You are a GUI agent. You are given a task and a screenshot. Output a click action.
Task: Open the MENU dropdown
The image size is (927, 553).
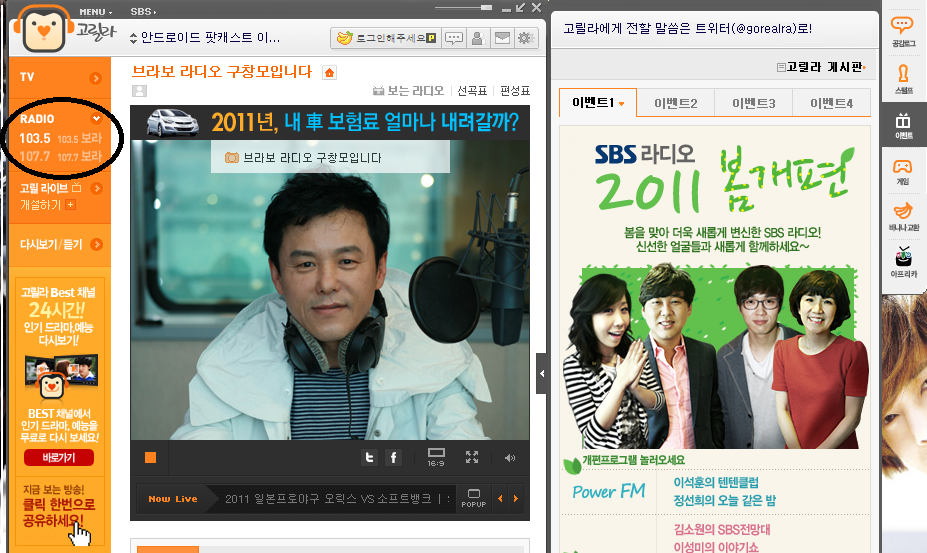pyautogui.click(x=96, y=11)
